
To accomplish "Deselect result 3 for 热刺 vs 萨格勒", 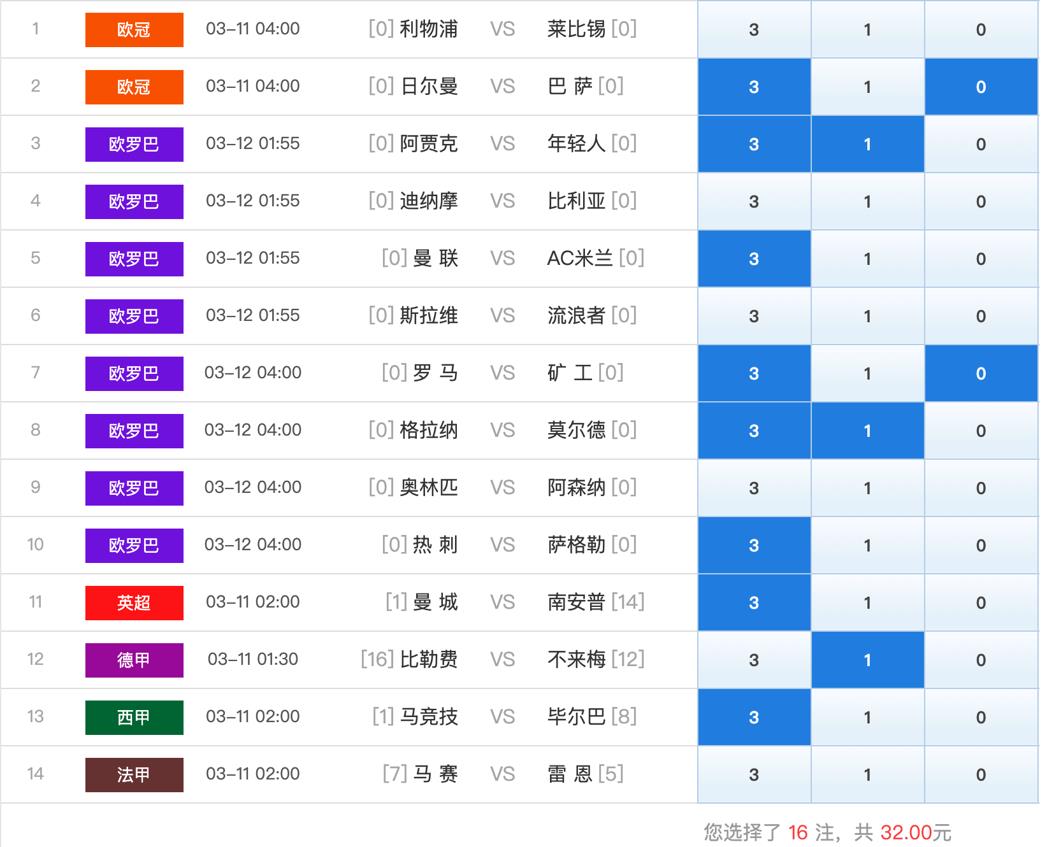I will point(754,545).
